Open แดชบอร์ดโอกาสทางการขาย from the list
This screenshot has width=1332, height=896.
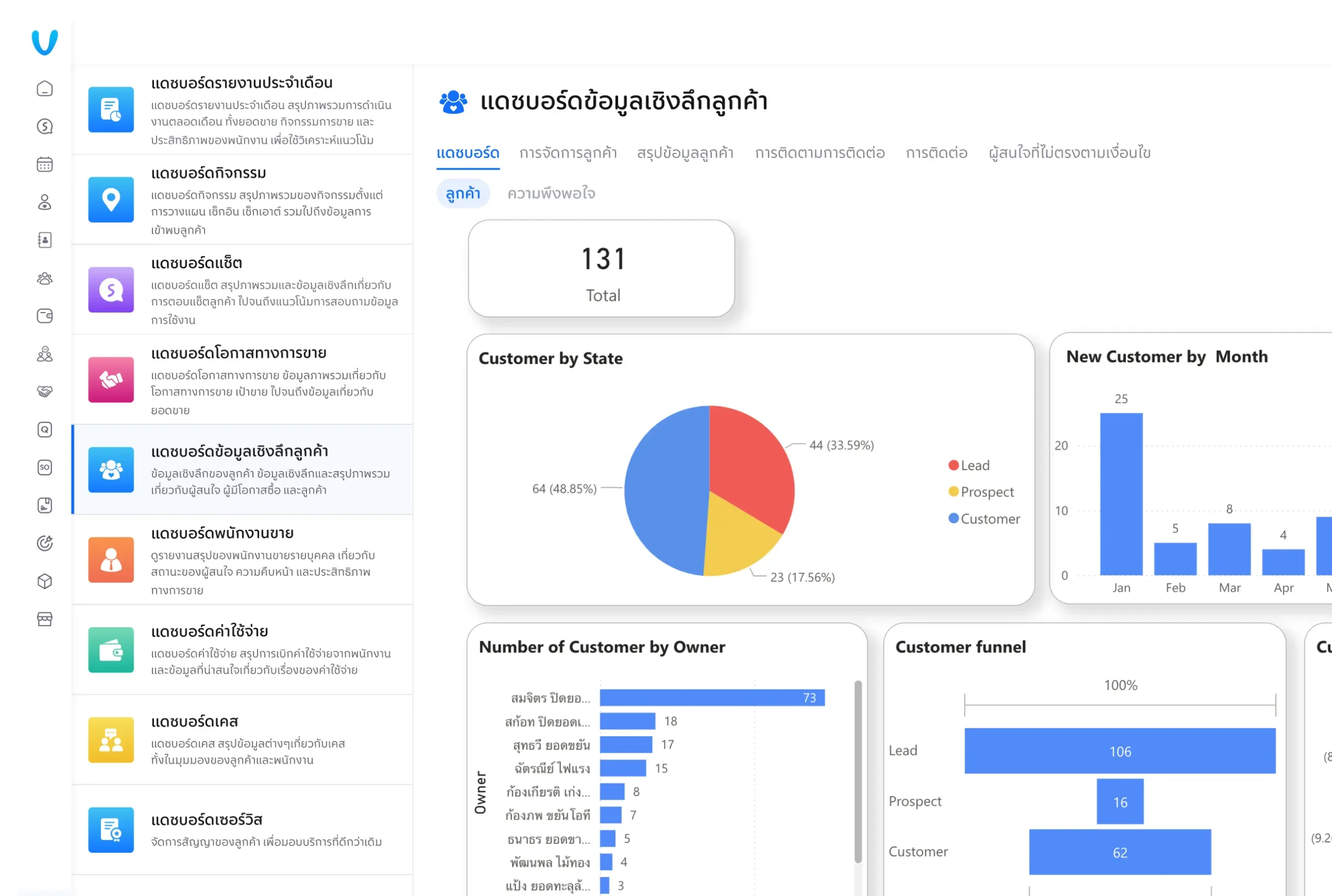point(242,380)
